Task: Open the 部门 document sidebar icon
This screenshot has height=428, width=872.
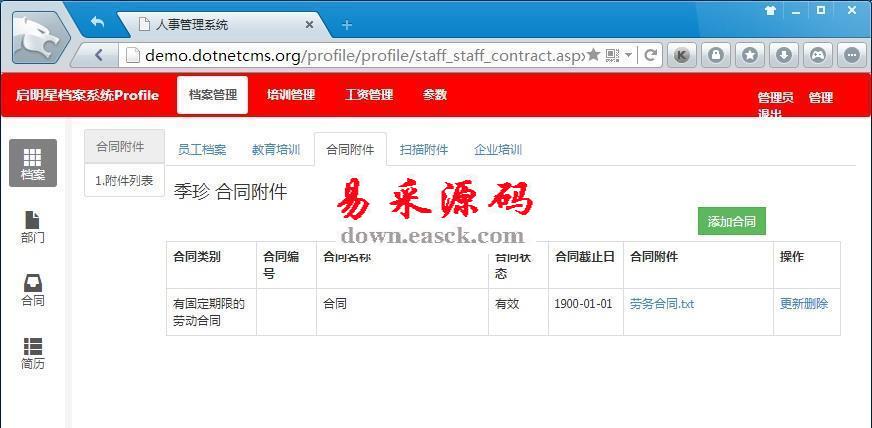Action: (x=33, y=227)
